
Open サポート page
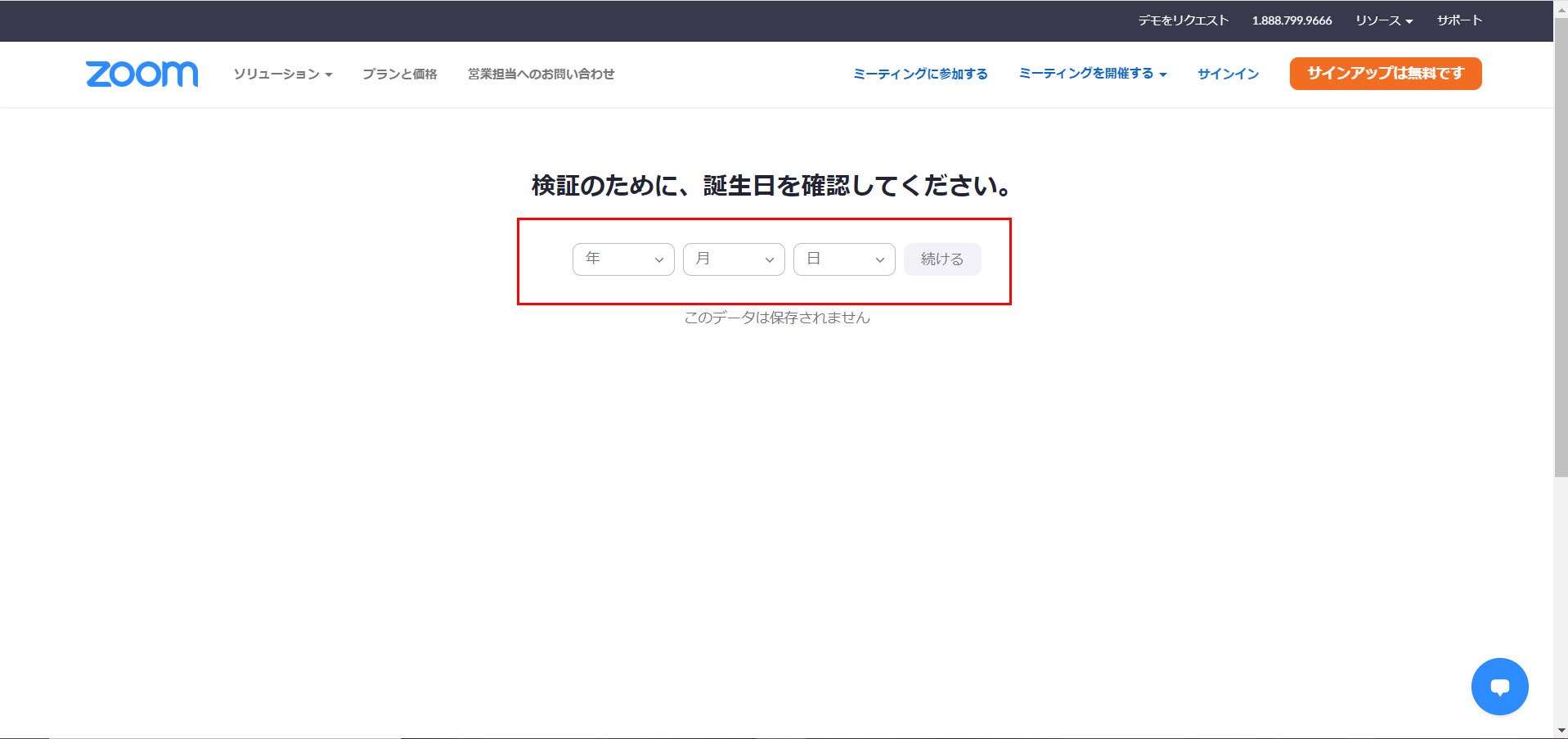pos(1460,20)
